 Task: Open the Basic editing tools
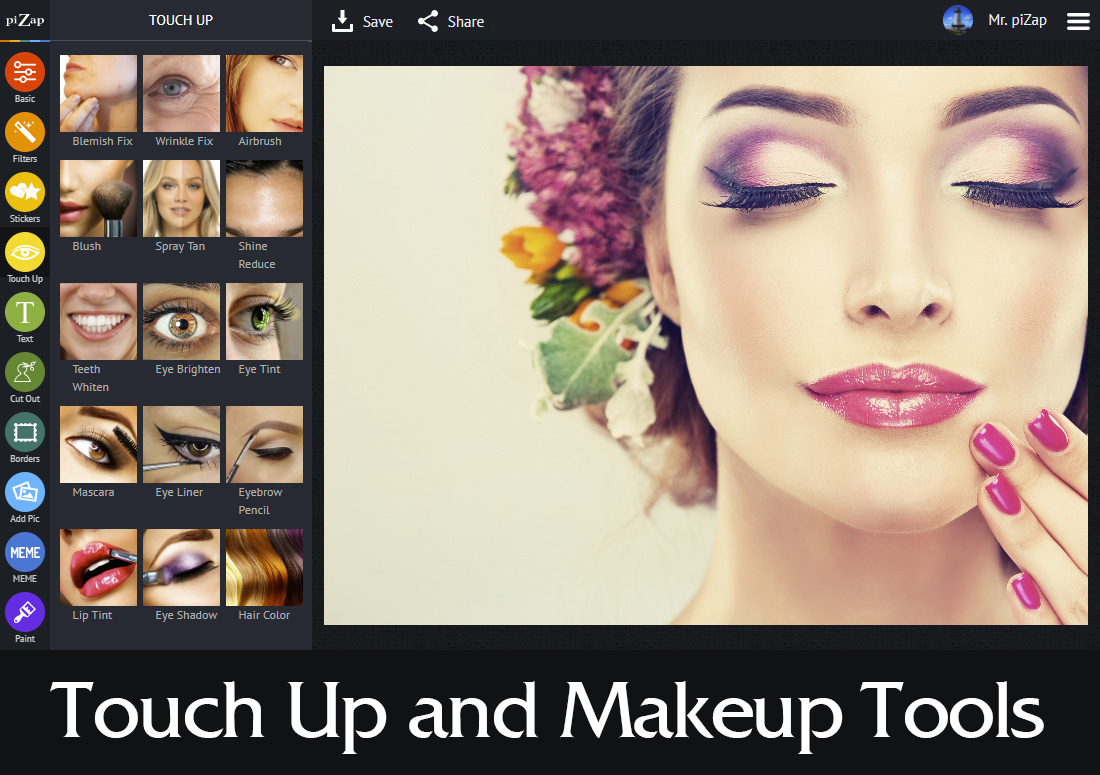click(25, 72)
